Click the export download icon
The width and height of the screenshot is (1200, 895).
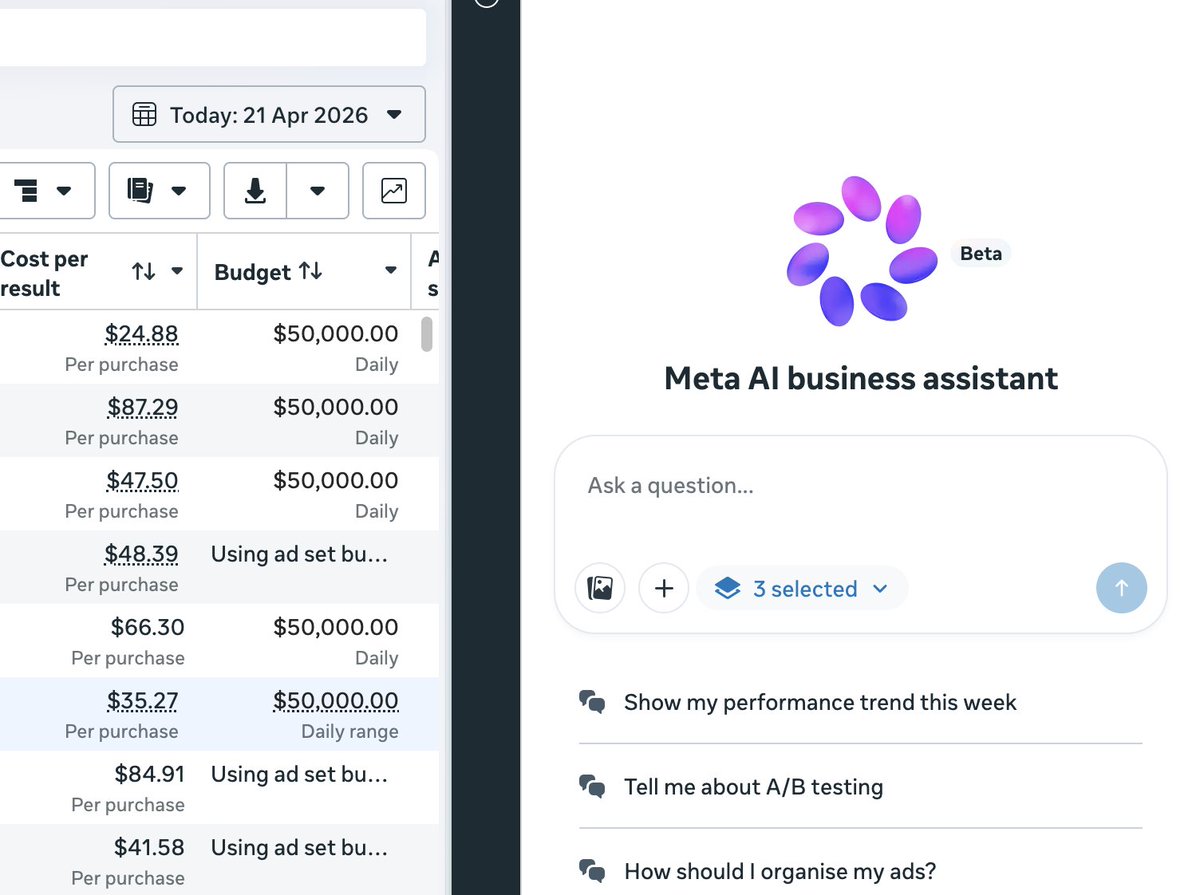coord(255,190)
